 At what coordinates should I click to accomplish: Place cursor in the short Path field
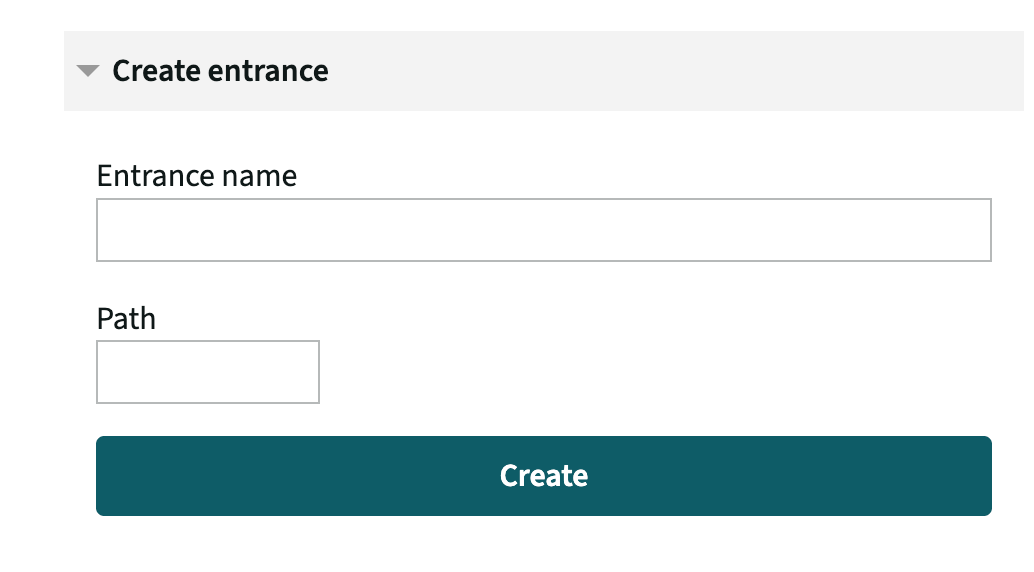[208, 371]
